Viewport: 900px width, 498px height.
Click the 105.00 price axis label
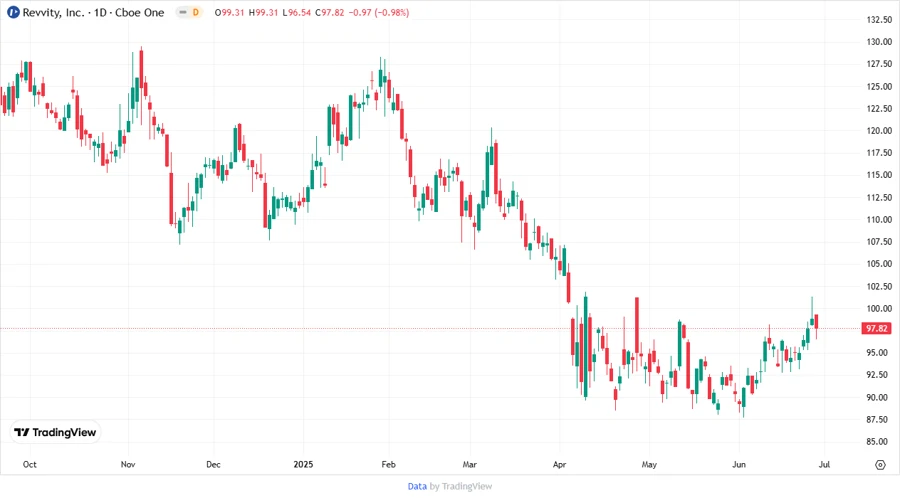click(879, 264)
